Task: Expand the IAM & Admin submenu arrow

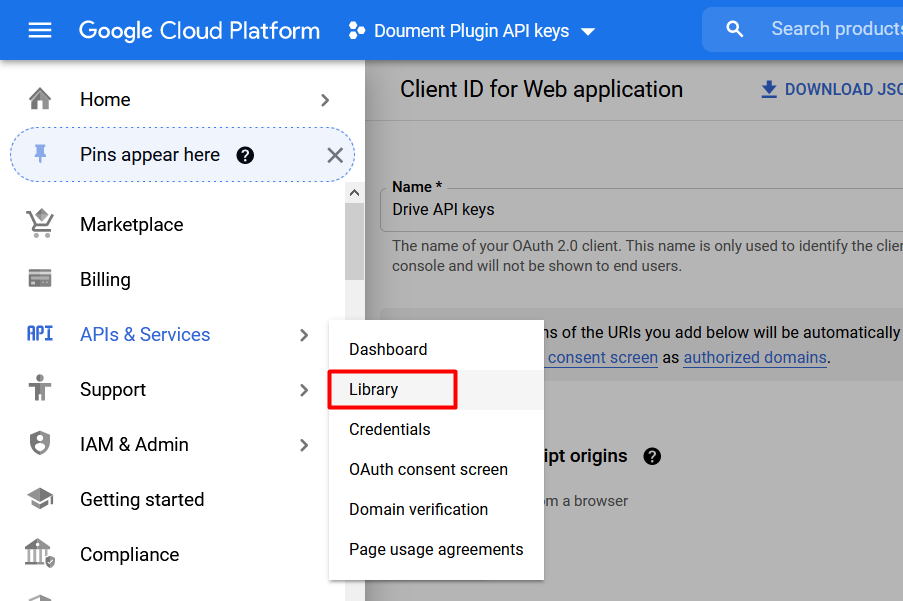Action: click(304, 445)
